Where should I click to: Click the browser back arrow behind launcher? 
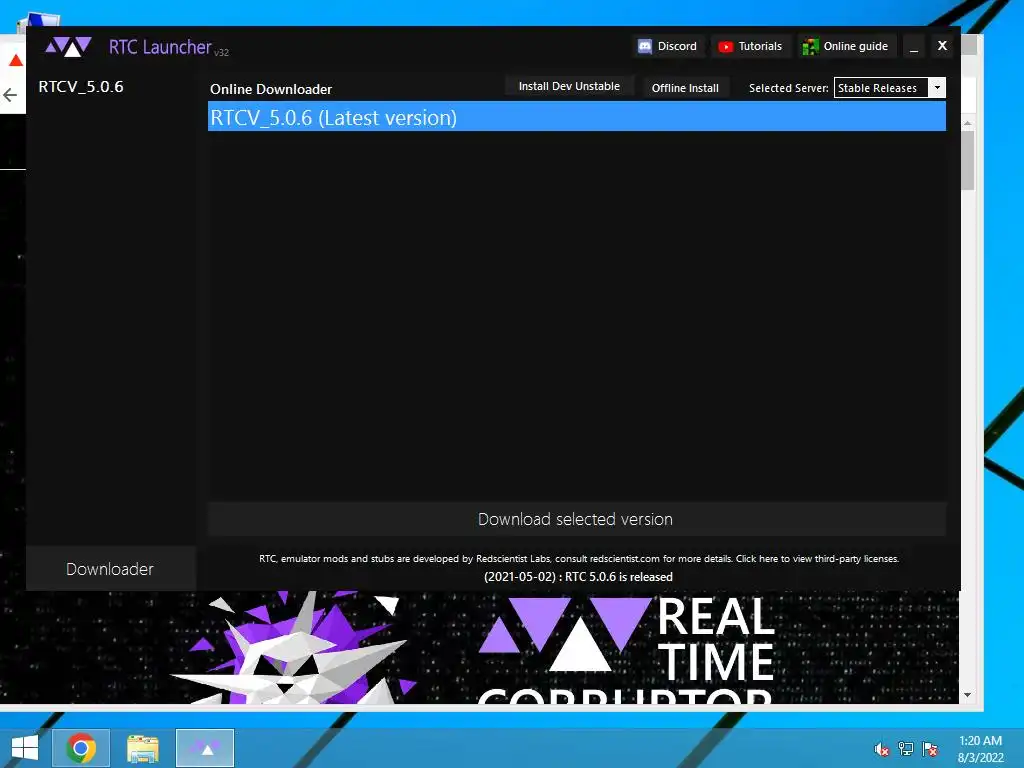(x=10, y=95)
